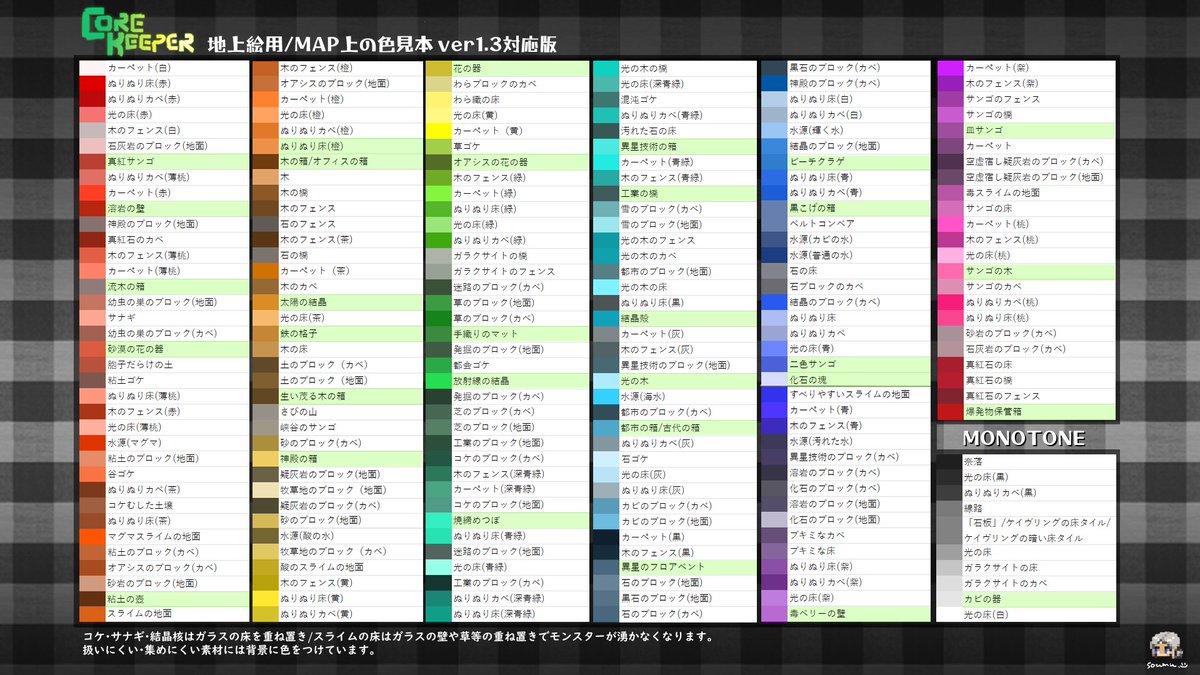Image resolution: width=1200 pixels, height=675 pixels.
Task: Select the 線路 gray swatch
Action: tap(950, 508)
